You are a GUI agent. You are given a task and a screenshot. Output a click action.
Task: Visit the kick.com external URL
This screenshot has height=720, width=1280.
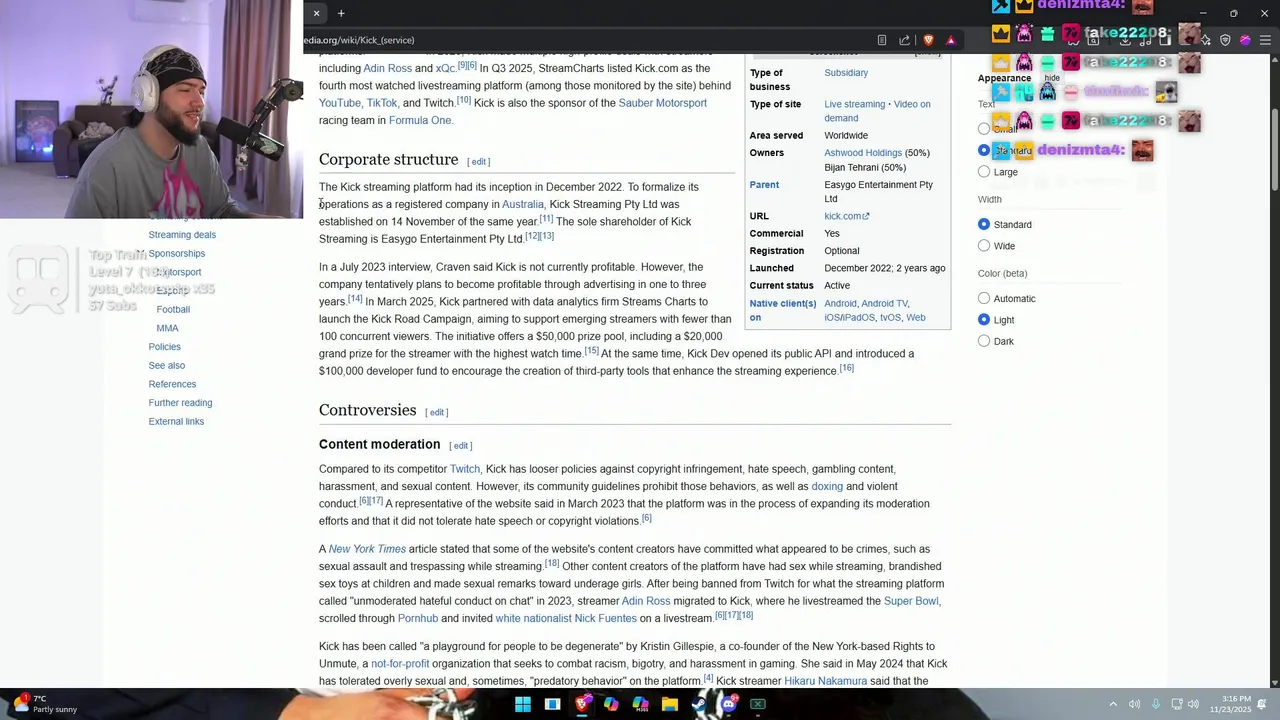(847, 216)
